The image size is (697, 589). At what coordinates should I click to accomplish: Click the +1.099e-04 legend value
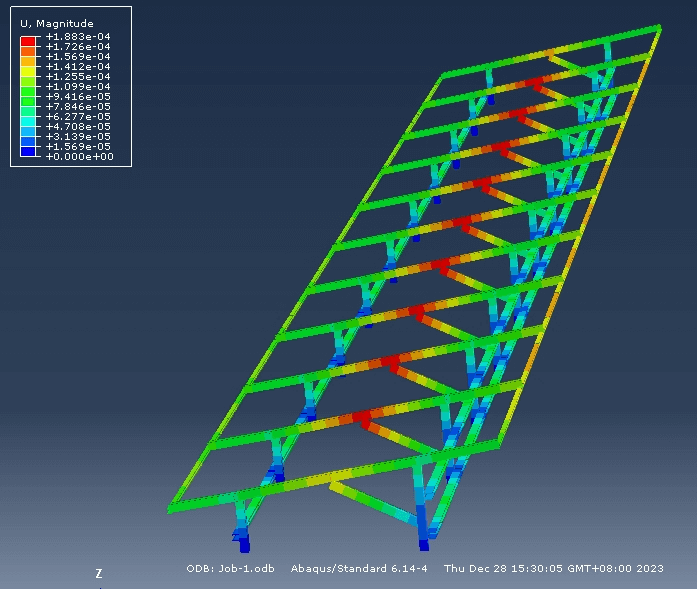(78, 87)
